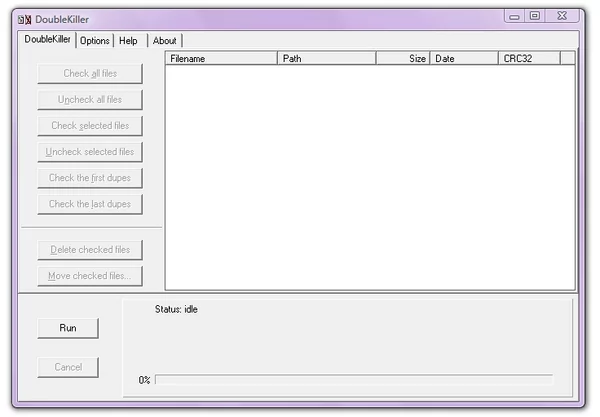
Task: Switch to the DoubleKiller tab
Action: [x=47, y=39]
